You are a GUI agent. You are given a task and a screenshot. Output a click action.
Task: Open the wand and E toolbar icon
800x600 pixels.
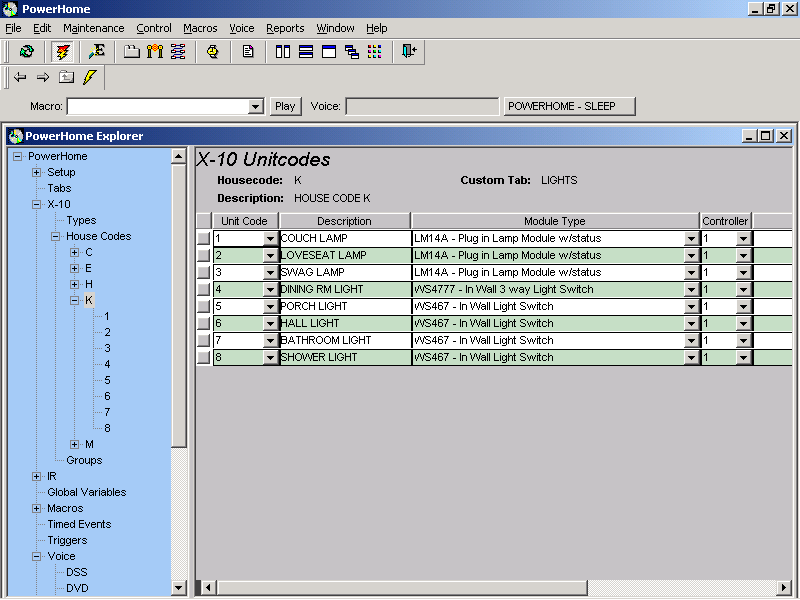(96, 52)
